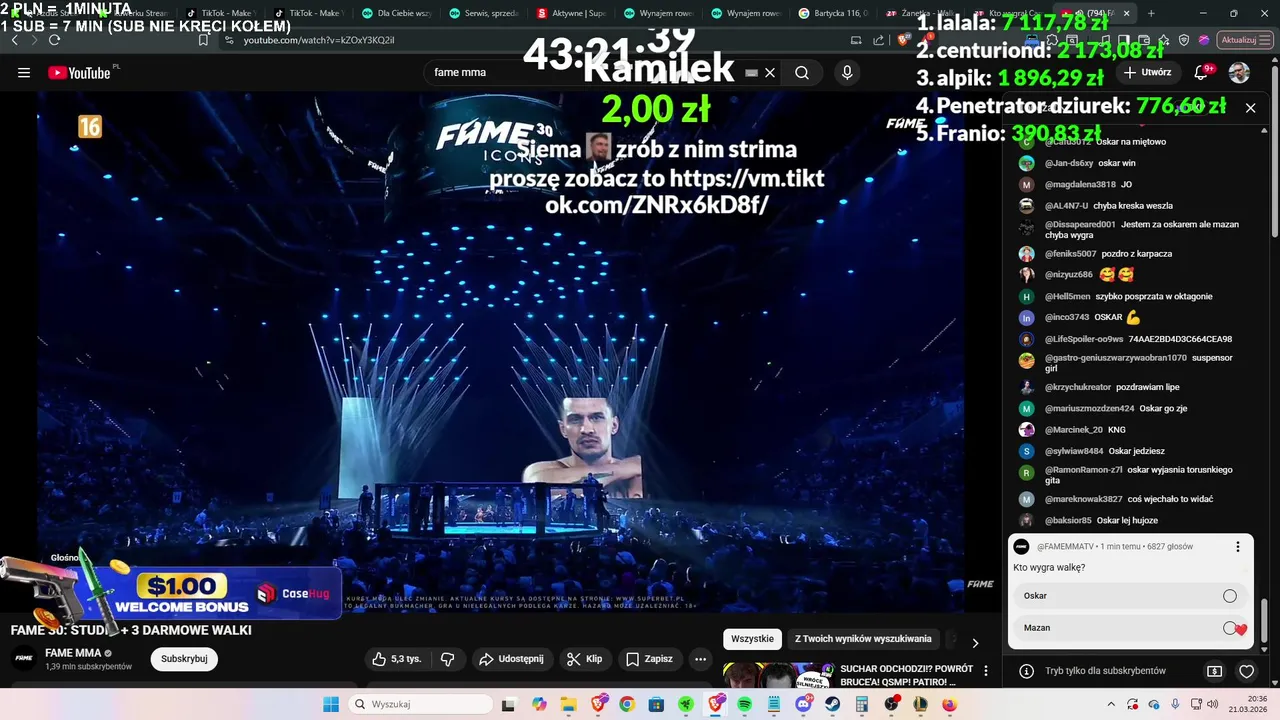The image size is (1280, 720).
Task: Open Firefox from the taskbar
Action: [949, 704]
